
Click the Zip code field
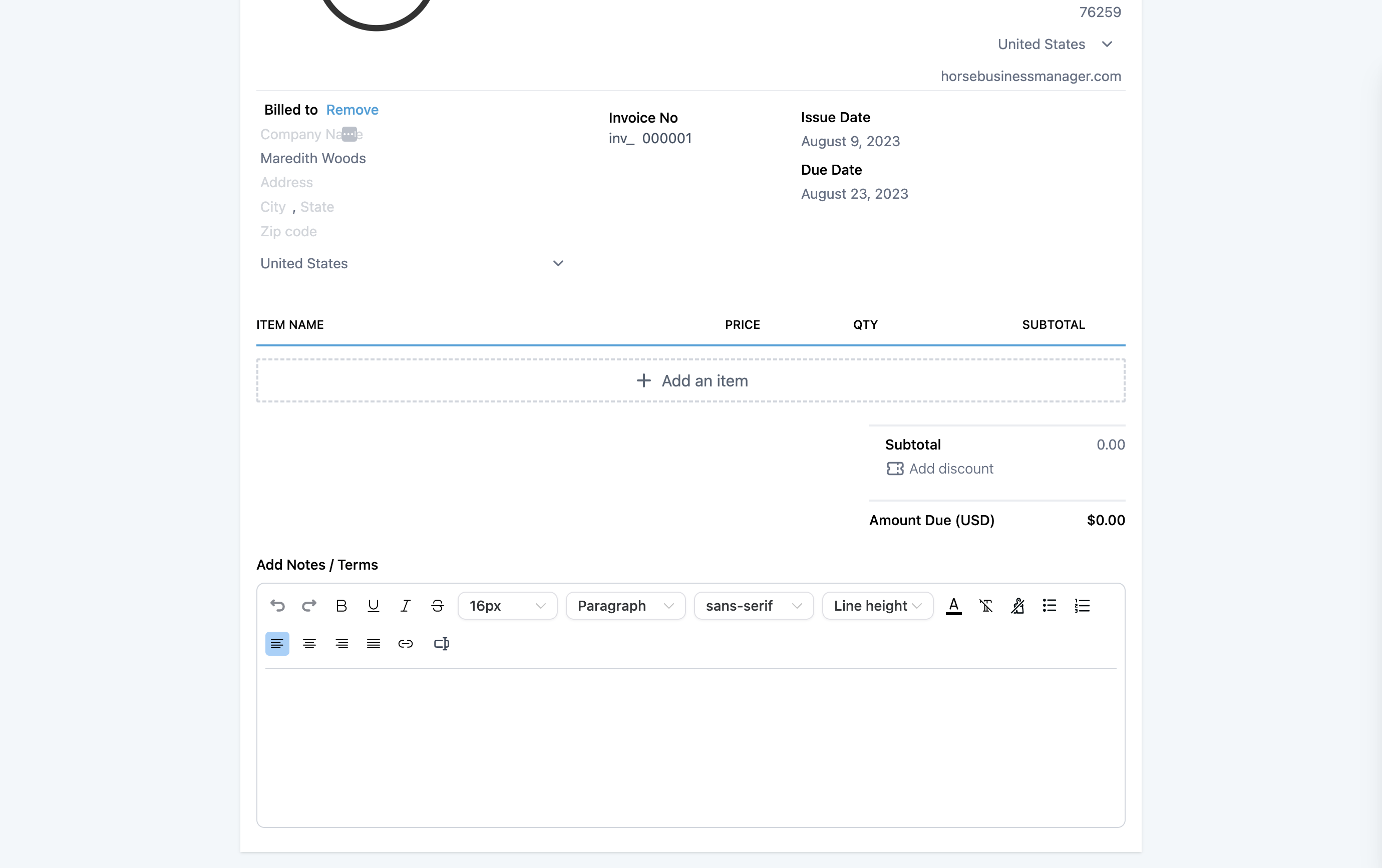[289, 231]
